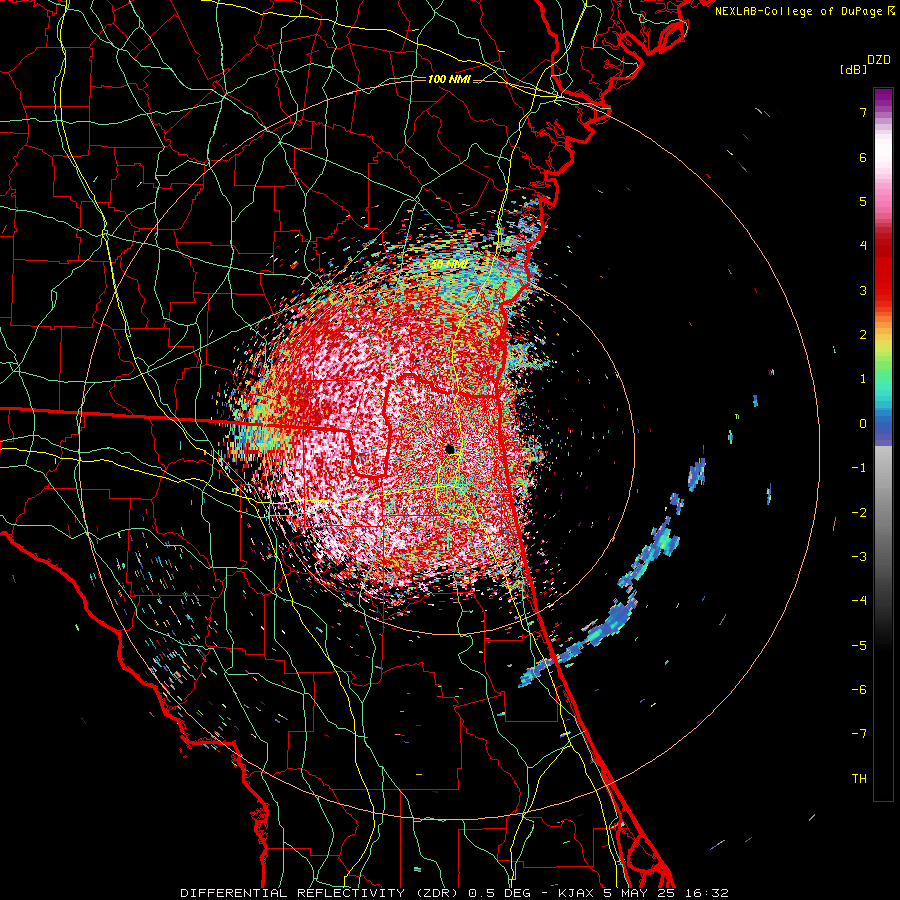900x900 pixels.
Task: Click the [dB] units label
Action: [x=853, y=70]
